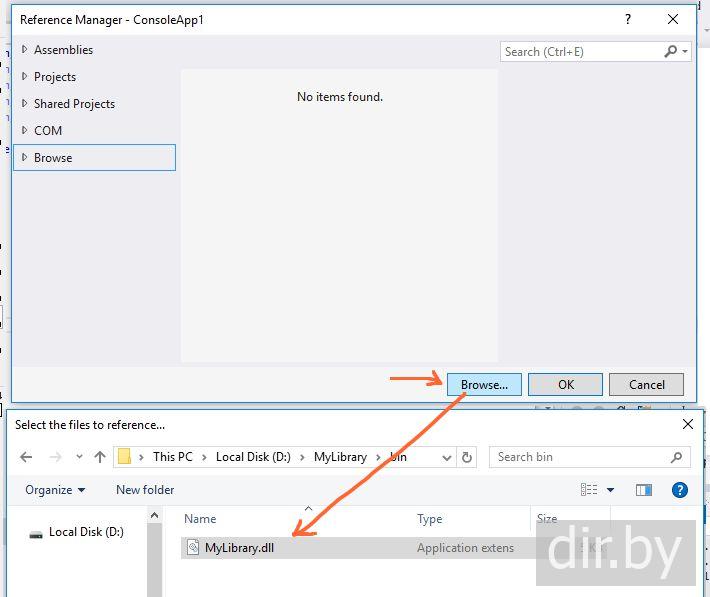Close the Reference Manager dialog

pos(673,19)
